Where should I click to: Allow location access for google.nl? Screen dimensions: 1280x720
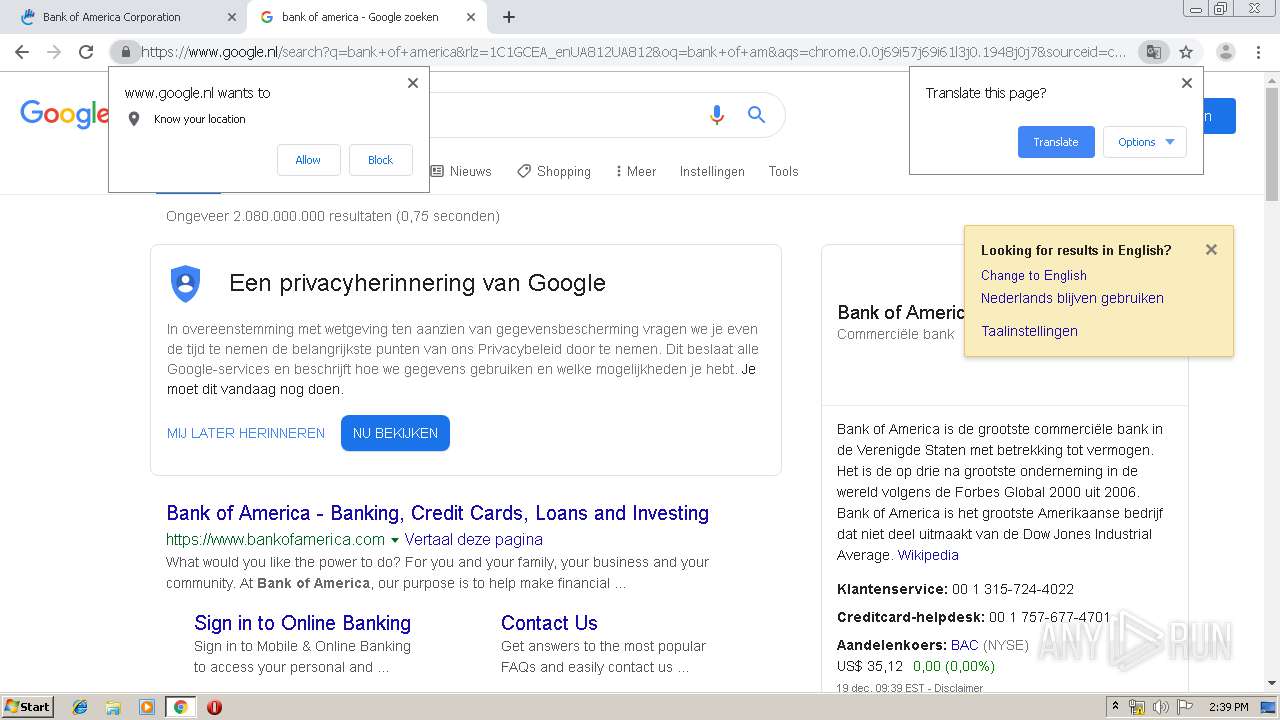point(308,160)
